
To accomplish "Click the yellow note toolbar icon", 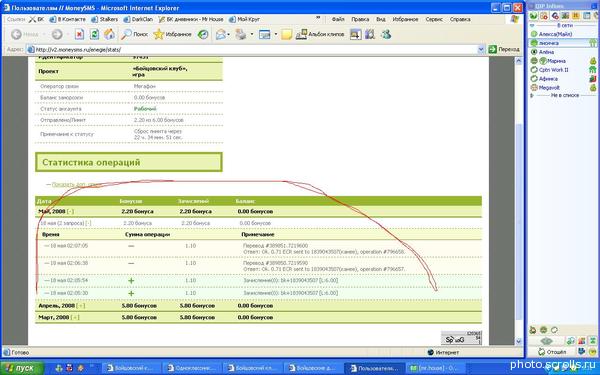I will 287,34.
